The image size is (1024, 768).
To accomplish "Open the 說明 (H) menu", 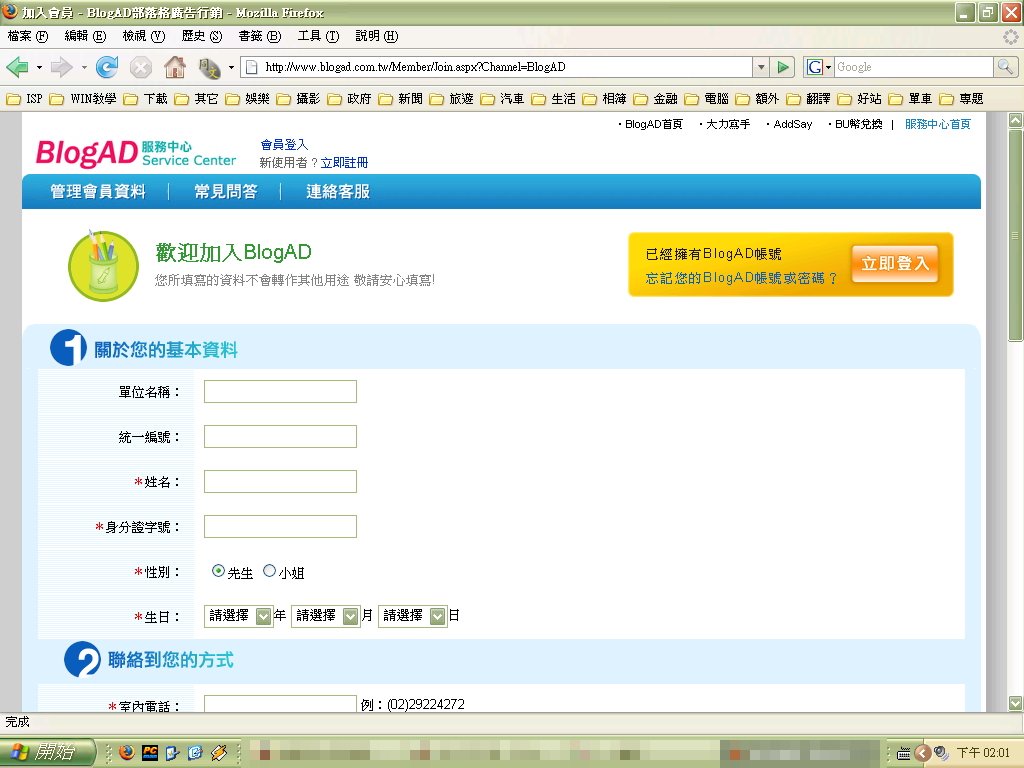I will (377, 36).
